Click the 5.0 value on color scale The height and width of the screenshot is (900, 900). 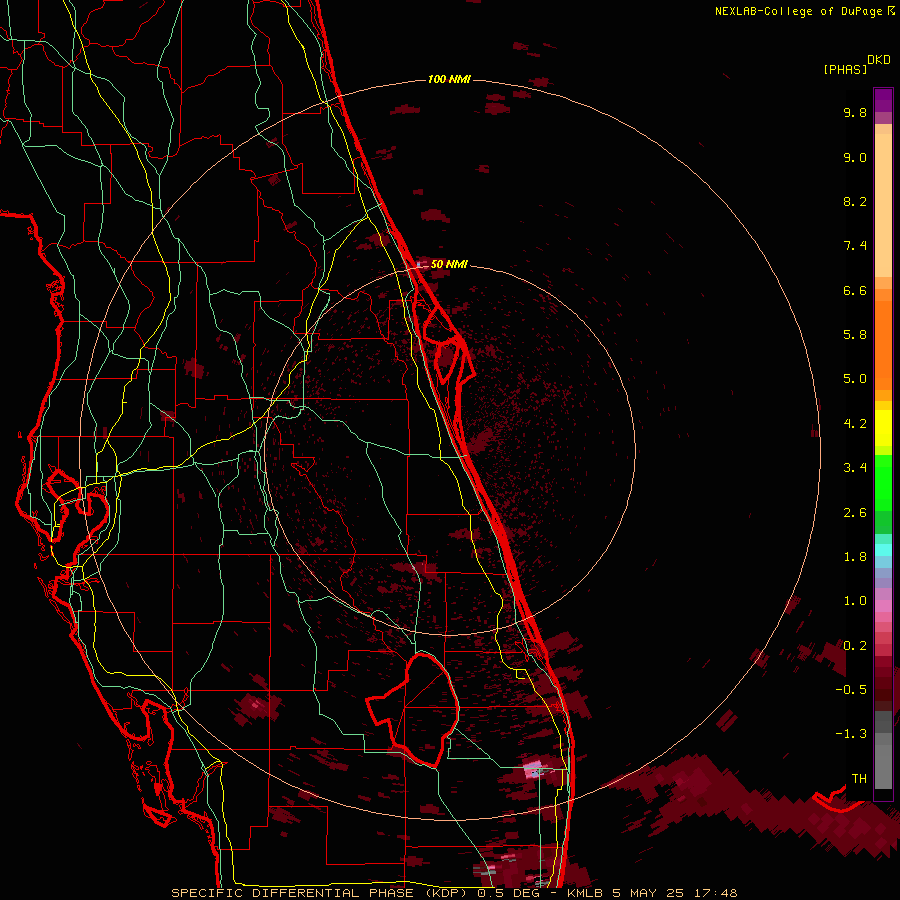coord(855,379)
